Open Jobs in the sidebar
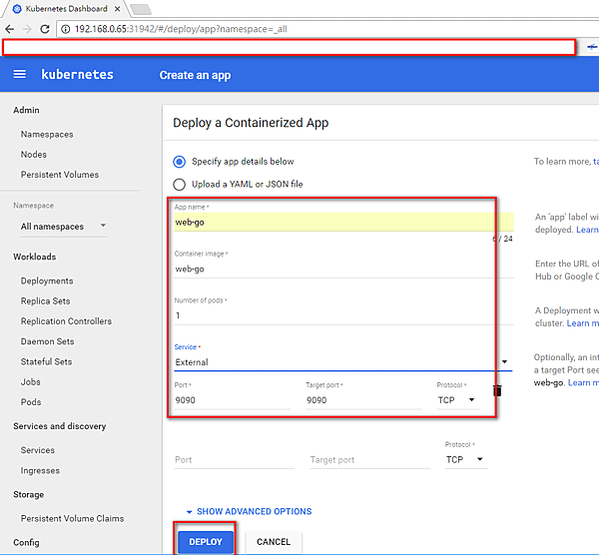This screenshot has height=555, width=599. click(31, 382)
